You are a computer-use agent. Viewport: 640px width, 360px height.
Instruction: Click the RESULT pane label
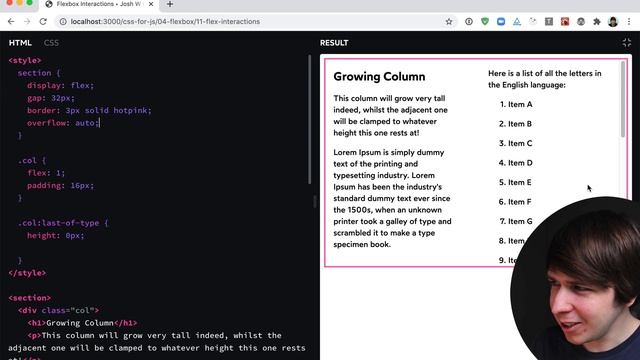pyautogui.click(x=334, y=43)
